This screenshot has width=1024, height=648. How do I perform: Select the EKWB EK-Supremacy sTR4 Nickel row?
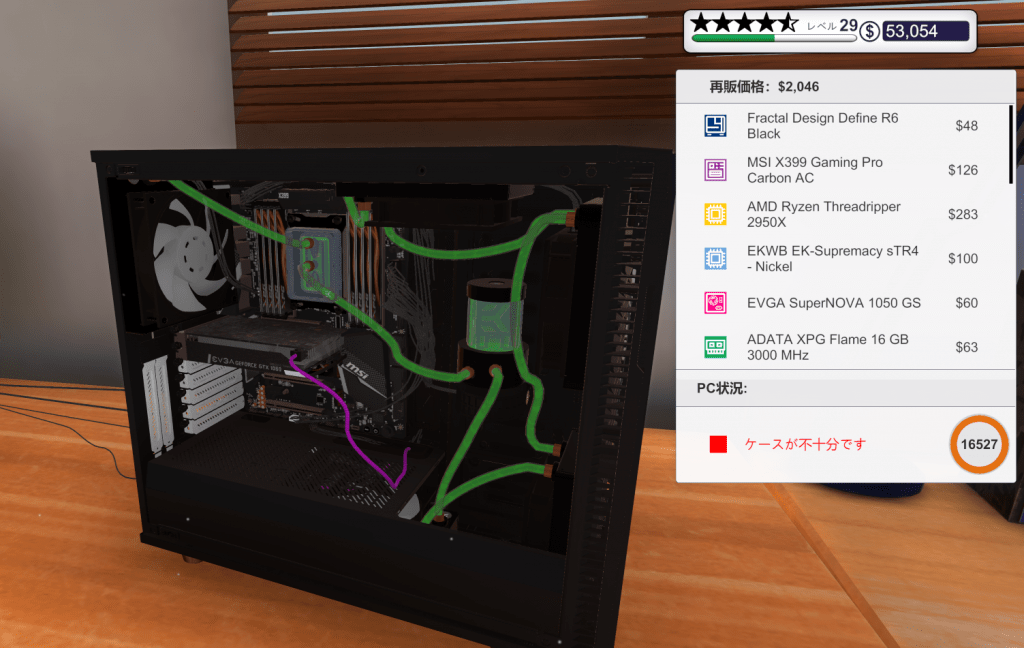tap(842, 259)
